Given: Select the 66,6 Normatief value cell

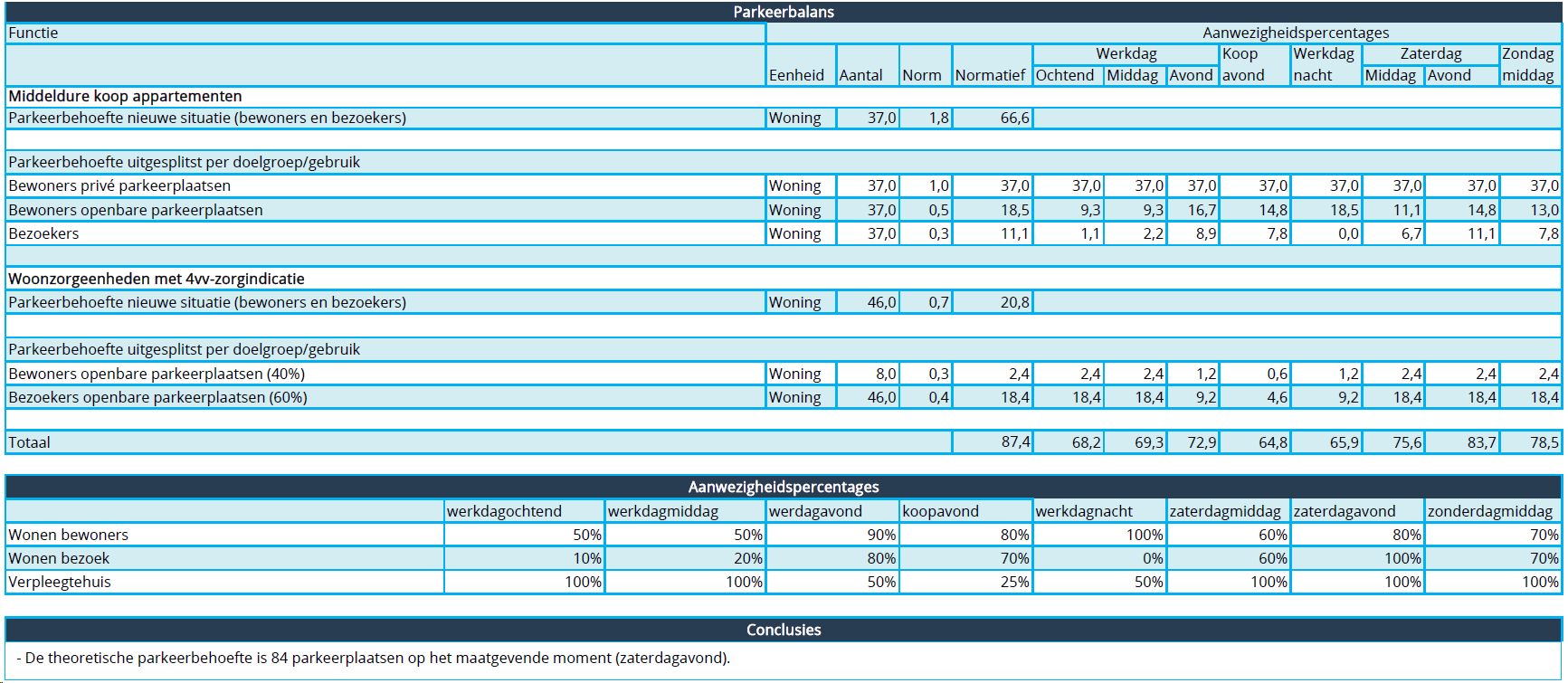Looking at the screenshot, I should click(993, 118).
